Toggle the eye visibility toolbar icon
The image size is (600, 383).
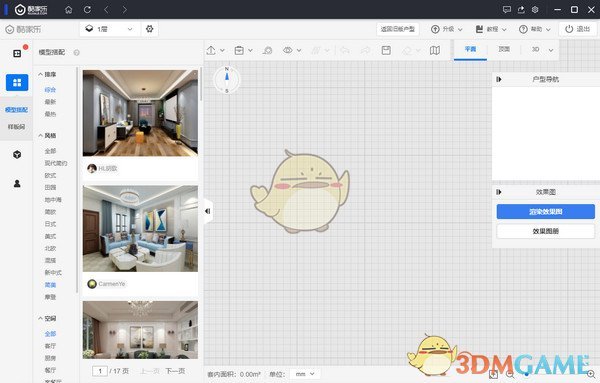coord(288,50)
